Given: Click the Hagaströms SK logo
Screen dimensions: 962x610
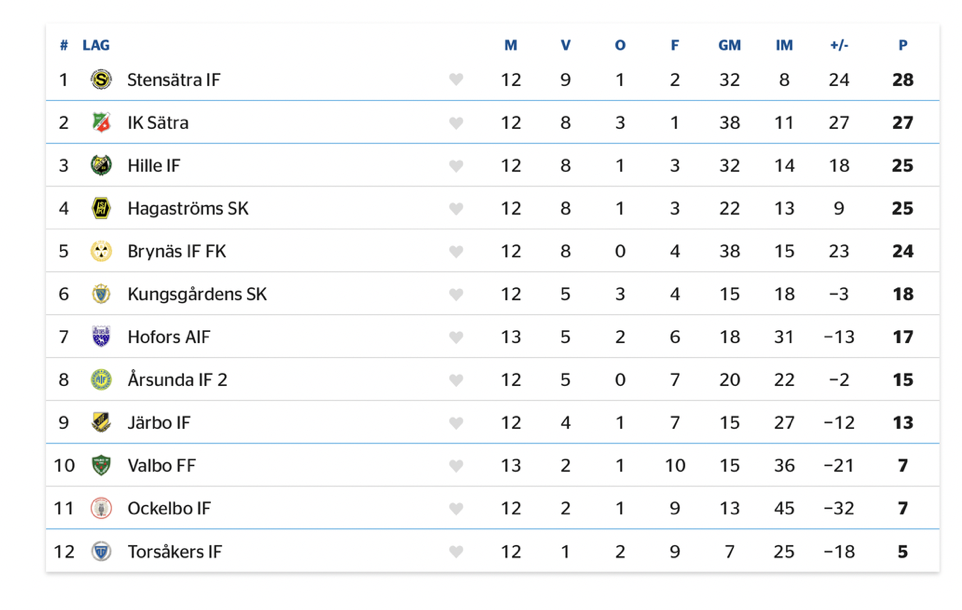Looking at the screenshot, I should coord(101,209).
